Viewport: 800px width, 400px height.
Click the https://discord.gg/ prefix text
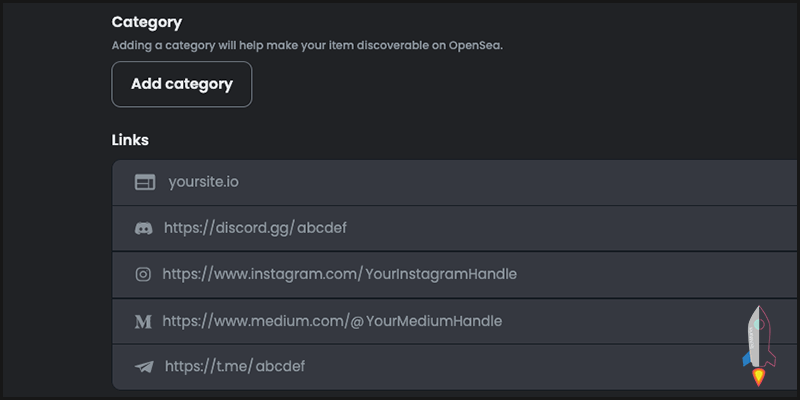[x=227, y=228]
